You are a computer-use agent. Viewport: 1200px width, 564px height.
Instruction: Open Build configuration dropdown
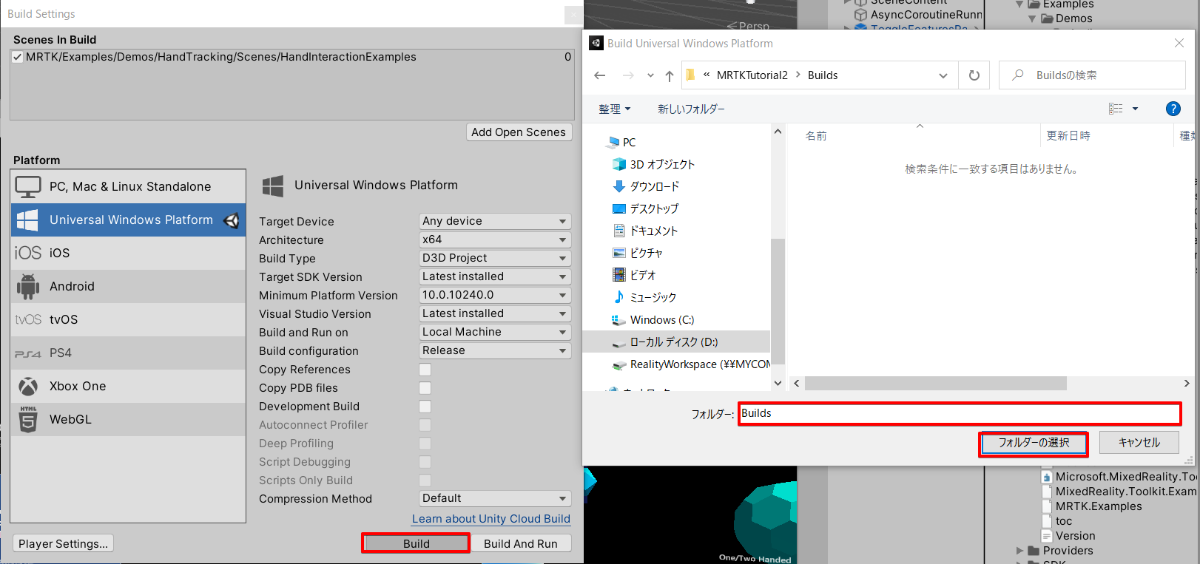click(x=495, y=351)
